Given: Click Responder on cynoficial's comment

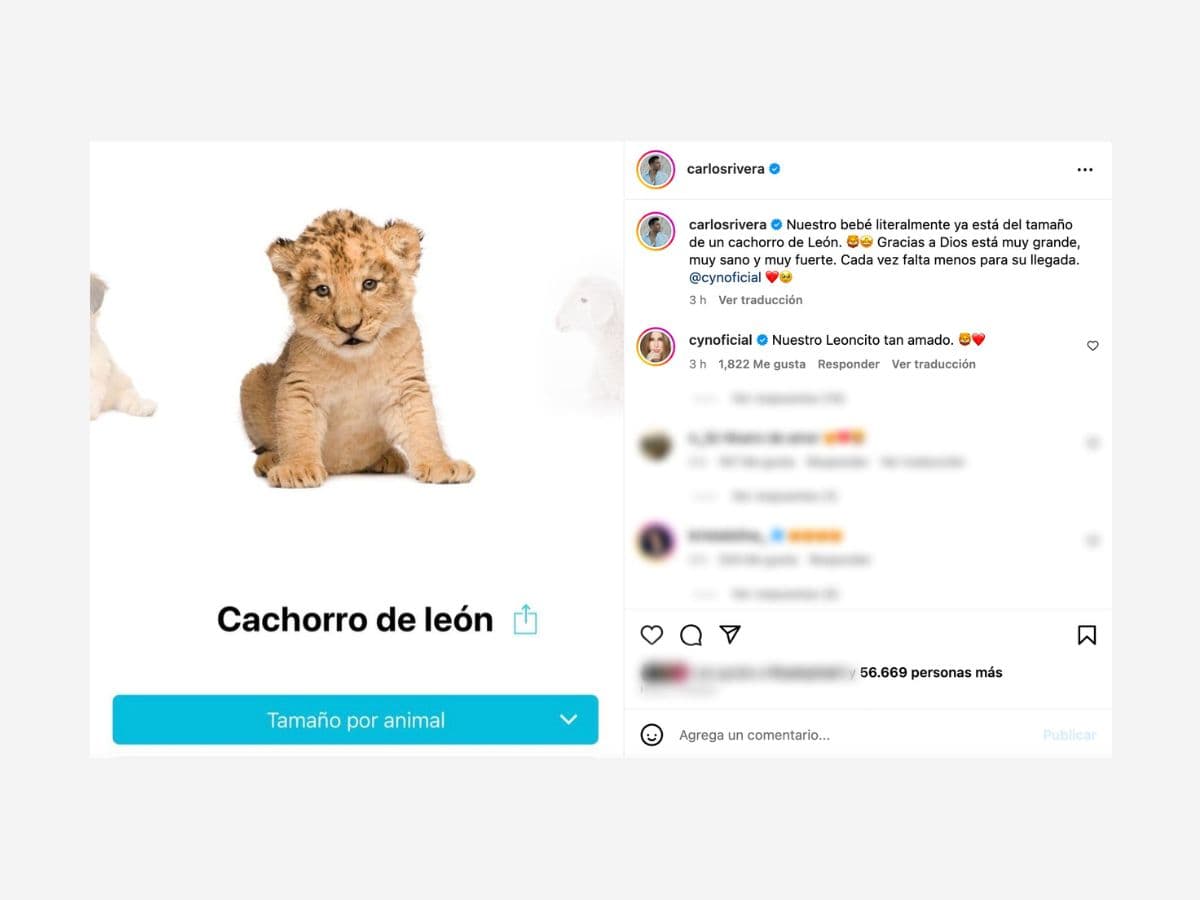Looking at the screenshot, I should 849,364.
